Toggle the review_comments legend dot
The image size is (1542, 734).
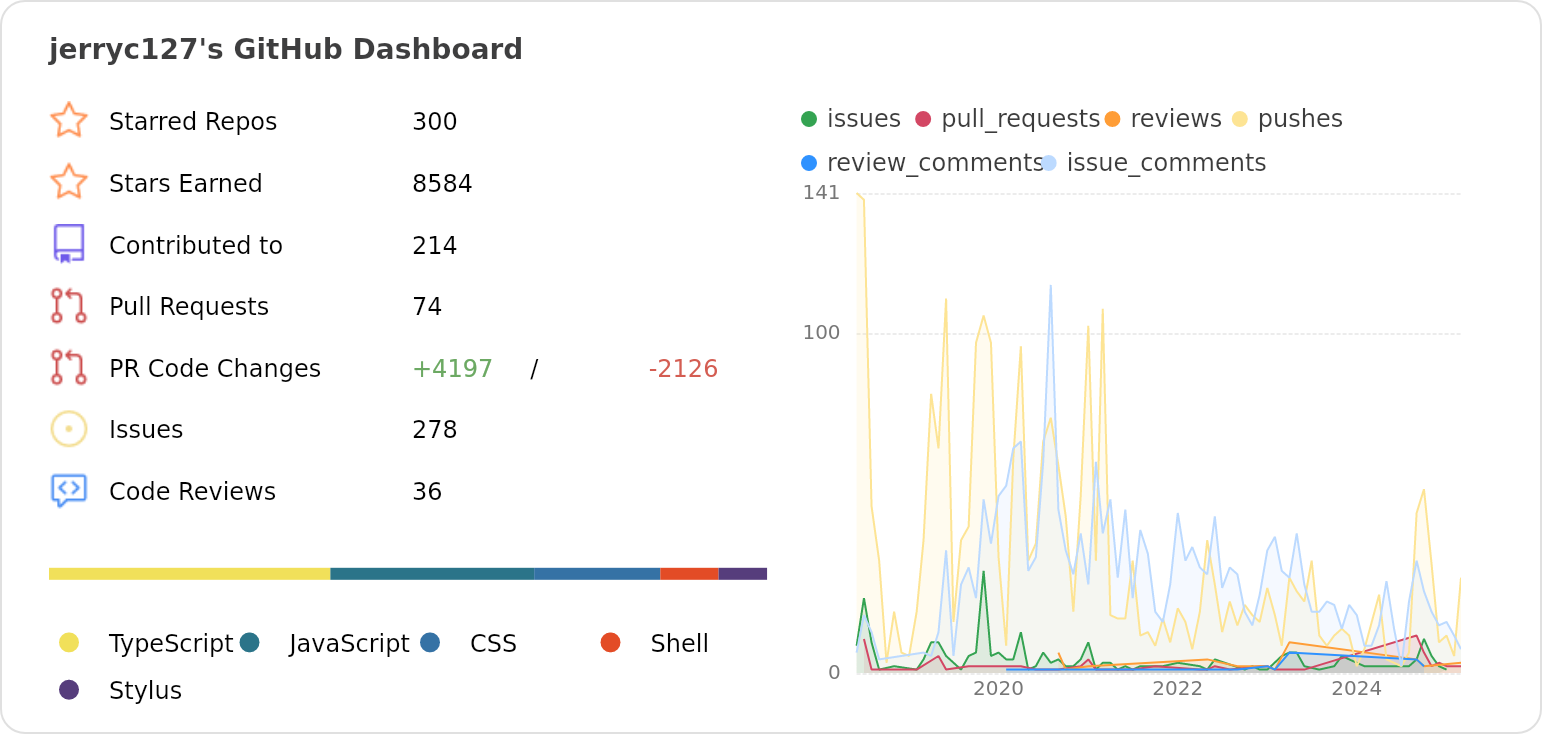[809, 162]
